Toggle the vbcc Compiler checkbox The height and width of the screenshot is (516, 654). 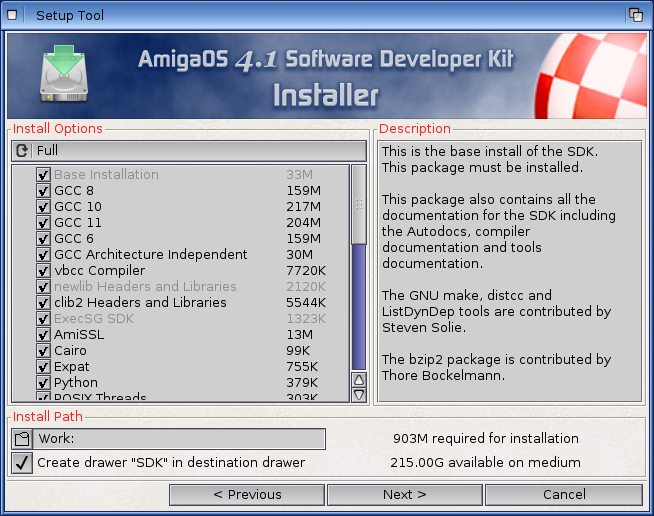pos(43,271)
